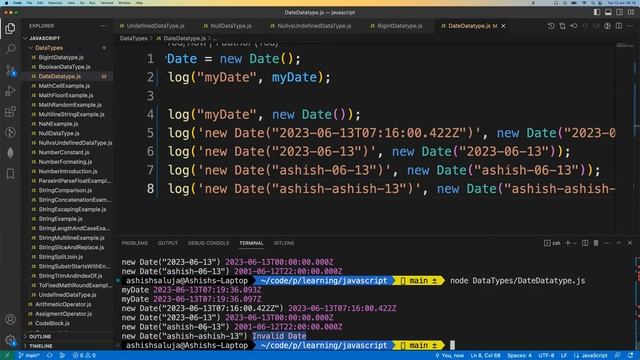
Task: Toggle the bottom panel layout button
Action: coord(608,12)
